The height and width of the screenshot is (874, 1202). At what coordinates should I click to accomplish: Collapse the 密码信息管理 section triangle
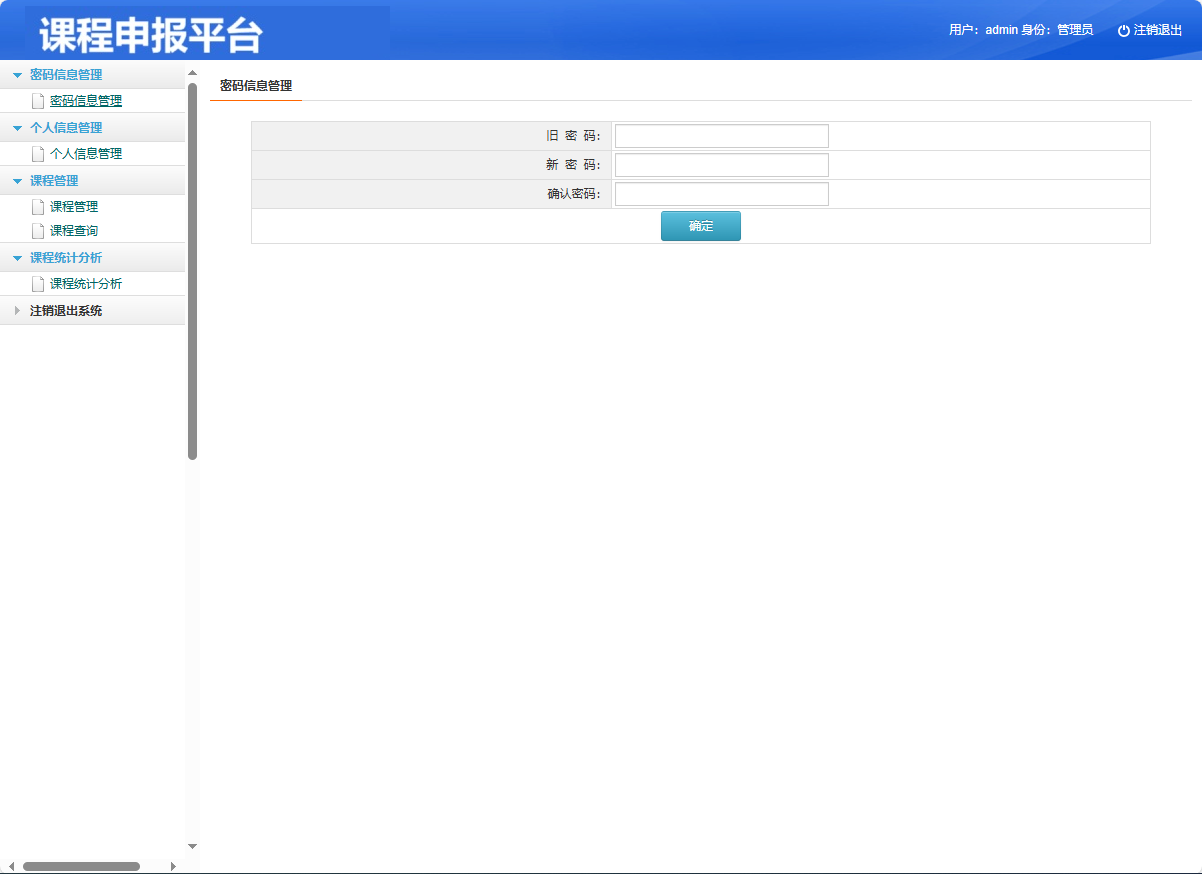[17, 74]
